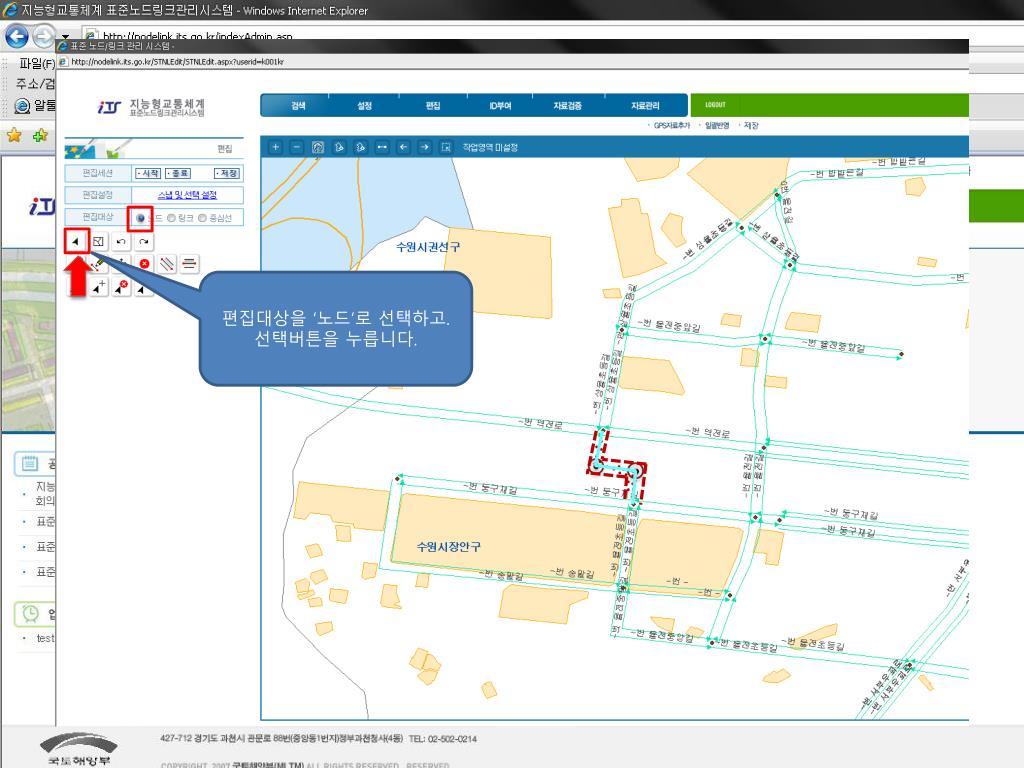Open the ID부여 menu tab
Screen dimensions: 1024x768
[x=500, y=106]
